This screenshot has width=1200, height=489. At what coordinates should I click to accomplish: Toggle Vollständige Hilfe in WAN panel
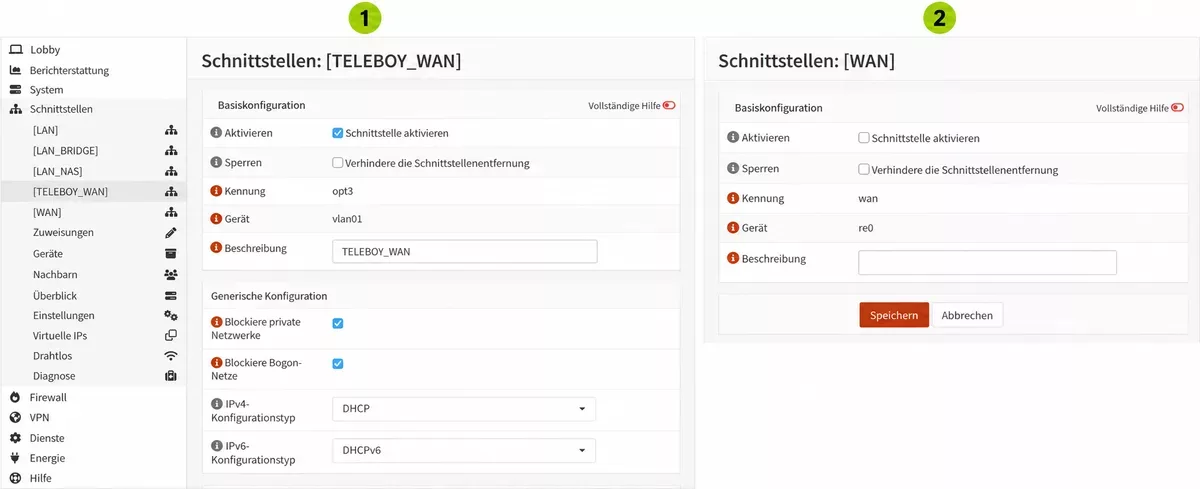click(1177, 108)
